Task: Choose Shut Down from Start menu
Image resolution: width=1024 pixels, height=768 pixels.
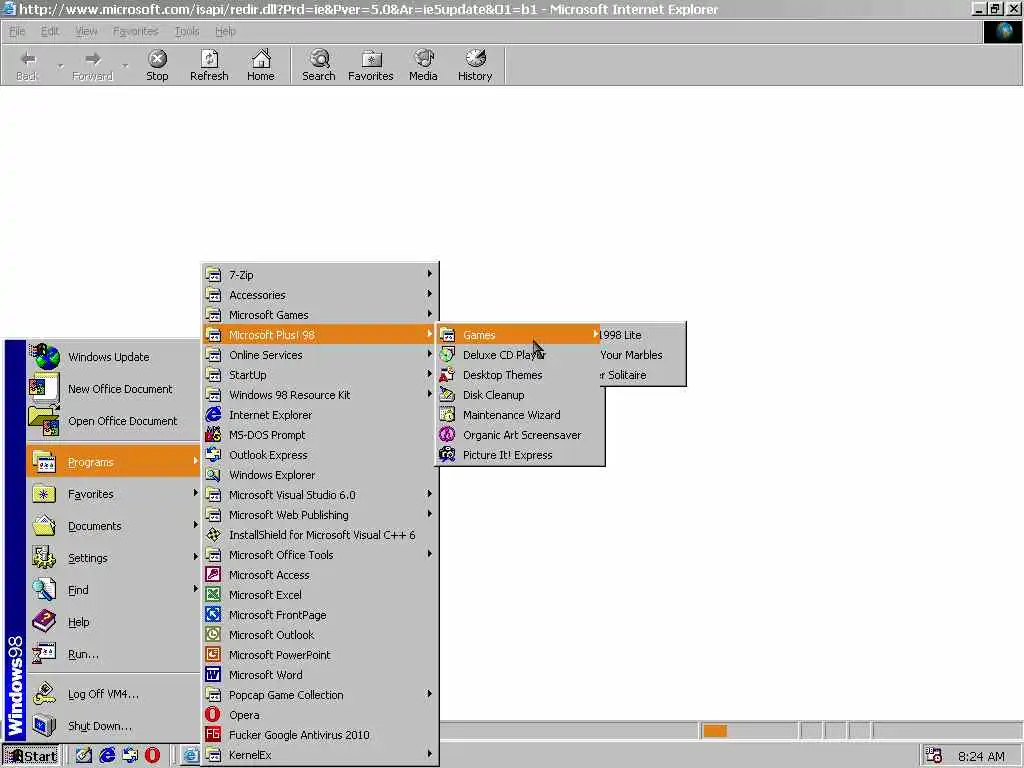Action: coord(114,726)
